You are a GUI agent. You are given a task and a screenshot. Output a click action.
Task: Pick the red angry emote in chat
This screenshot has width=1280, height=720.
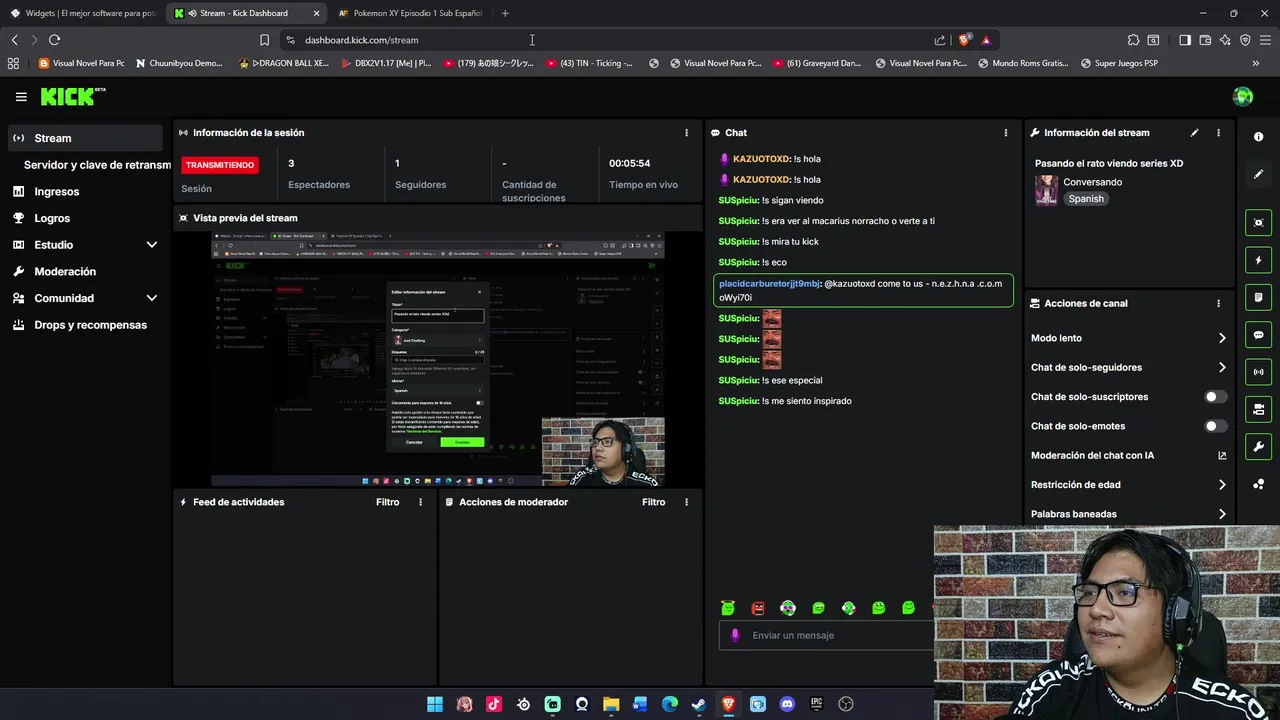click(x=758, y=608)
